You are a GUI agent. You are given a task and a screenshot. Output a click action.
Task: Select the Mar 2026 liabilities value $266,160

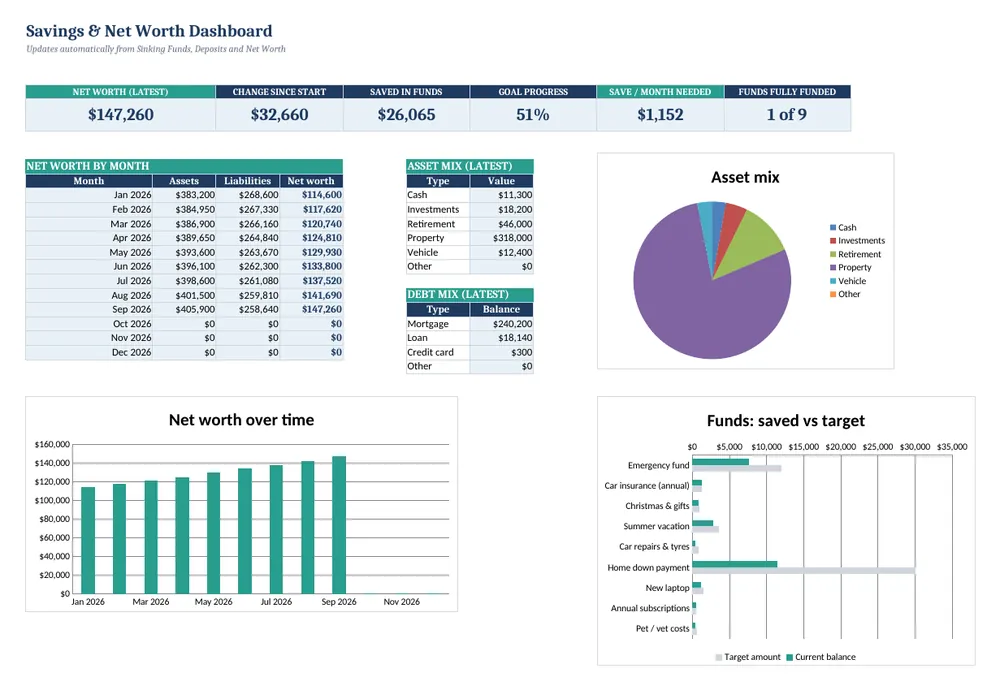[247, 224]
